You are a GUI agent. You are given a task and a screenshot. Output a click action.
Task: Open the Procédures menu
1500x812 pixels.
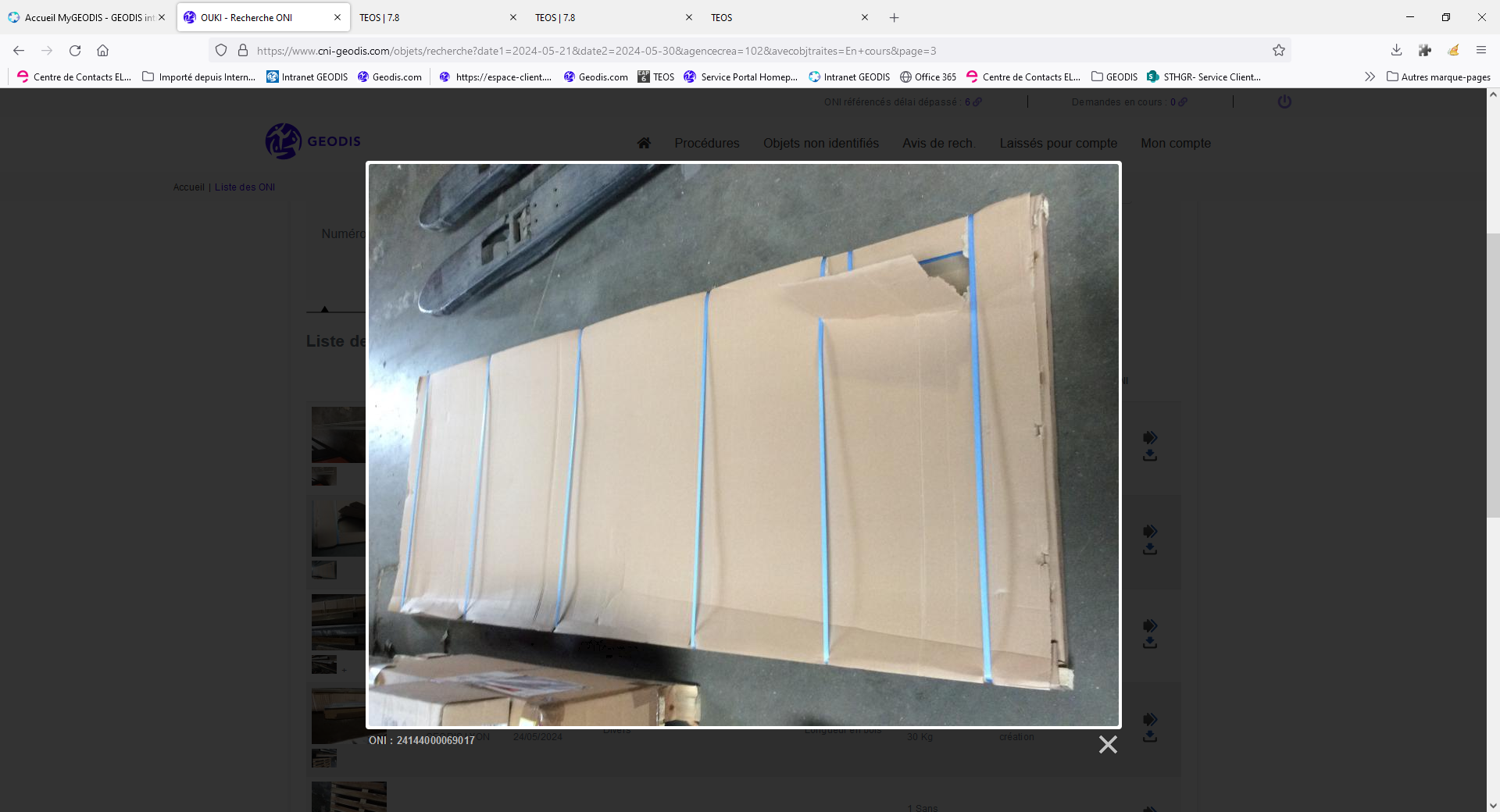[x=706, y=143]
